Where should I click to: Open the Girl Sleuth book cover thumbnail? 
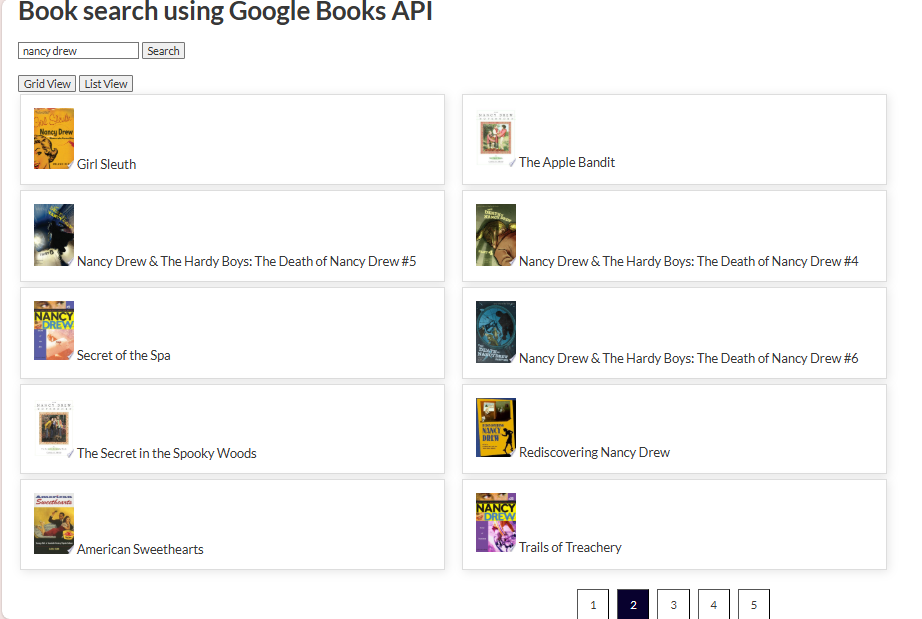pos(53,139)
